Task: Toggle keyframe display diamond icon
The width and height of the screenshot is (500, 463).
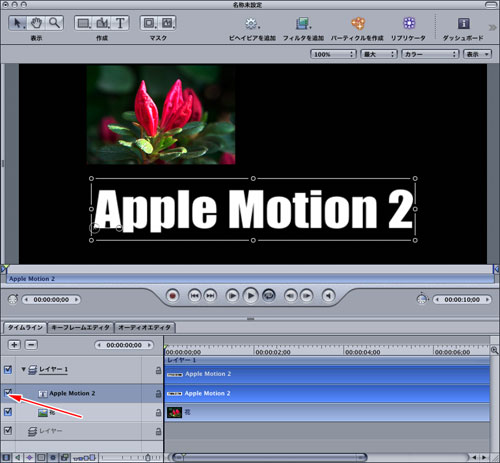Action: coord(29,457)
